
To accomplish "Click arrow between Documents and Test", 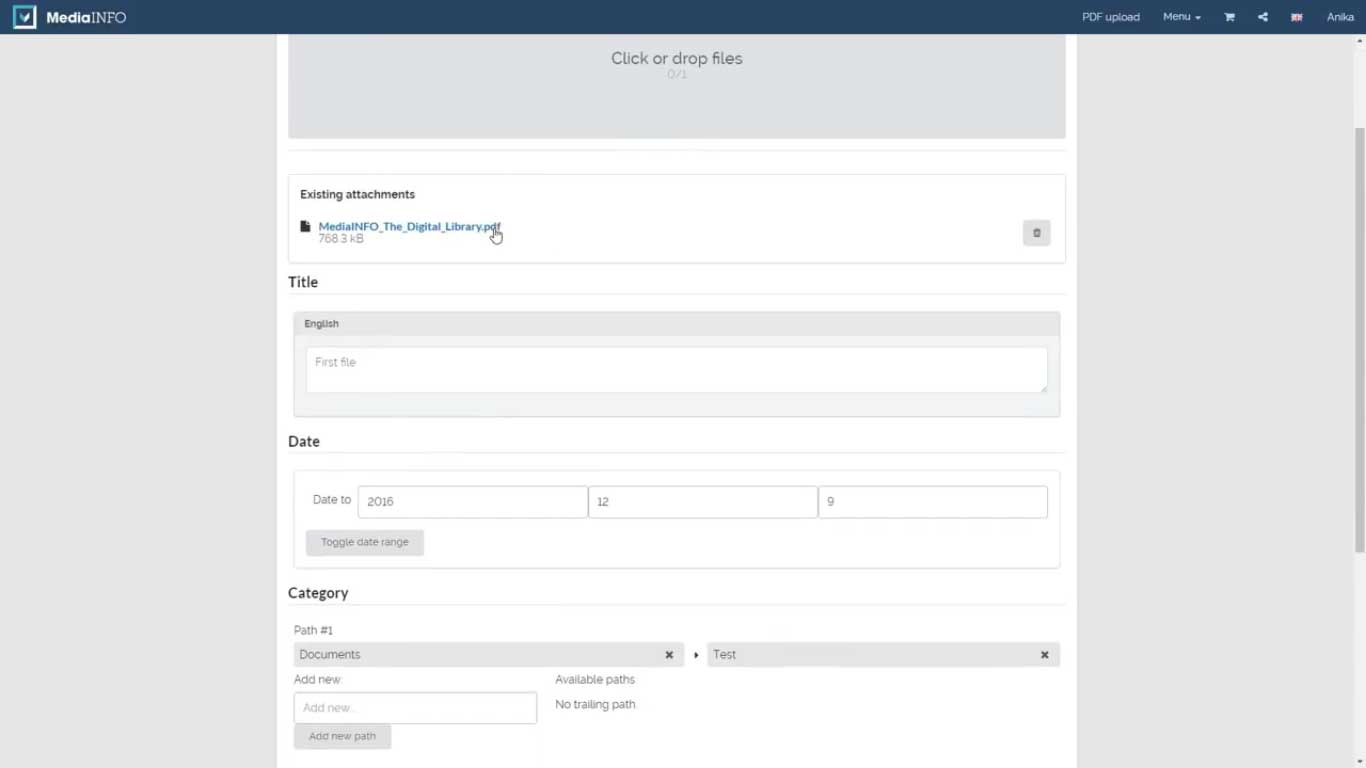I will pyautogui.click(x=696, y=655).
